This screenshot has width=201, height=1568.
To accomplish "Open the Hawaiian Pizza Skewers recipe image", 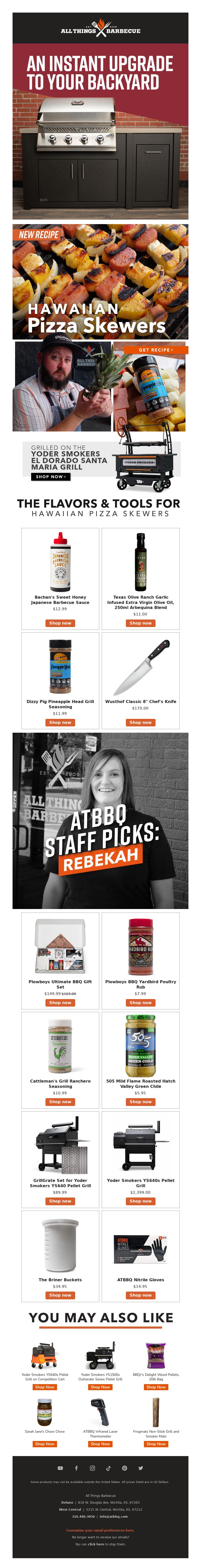I will pos(100,282).
